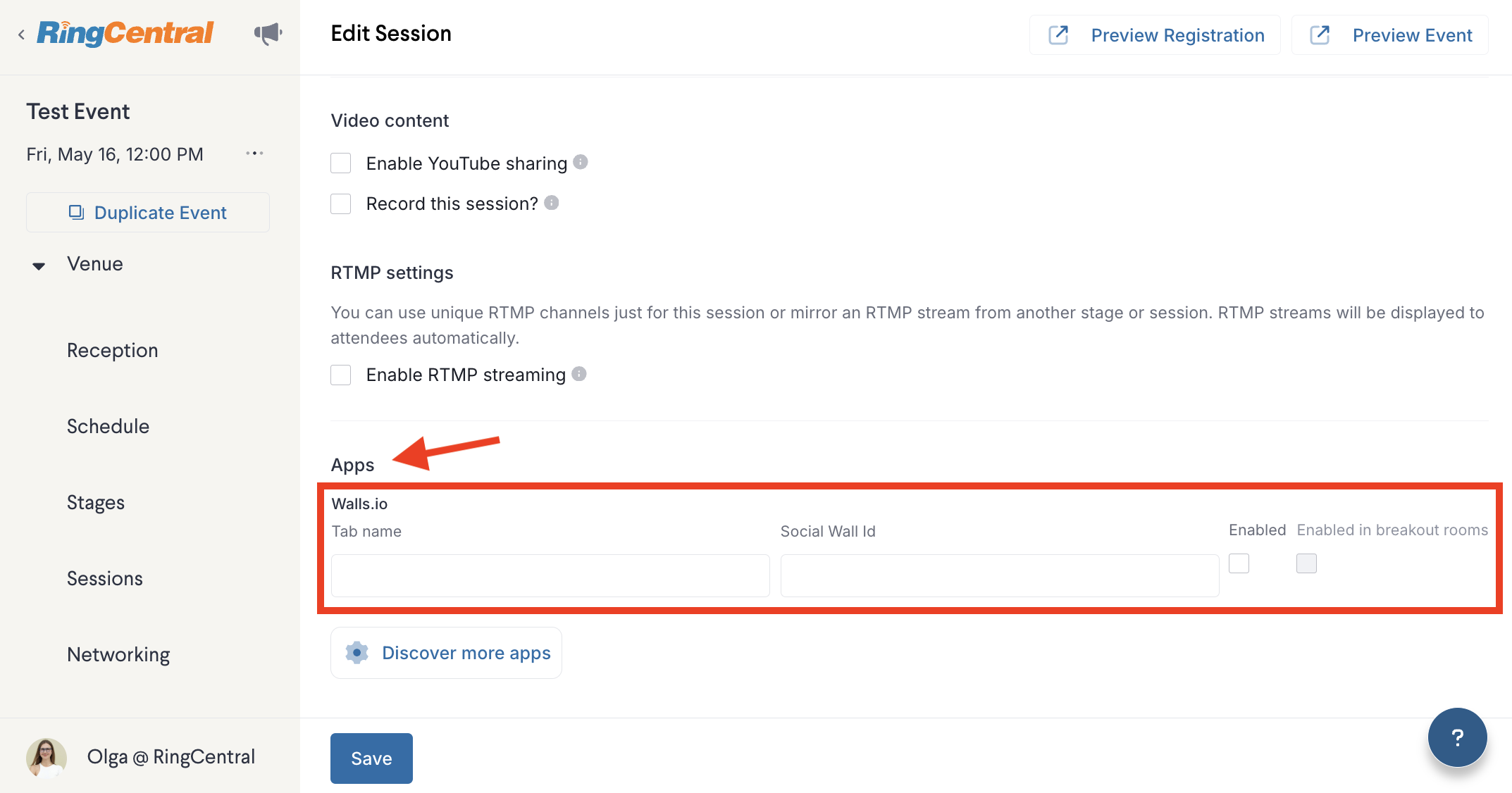The height and width of the screenshot is (793, 1512).
Task: Click the Walls.io Tab name field
Action: (550, 575)
